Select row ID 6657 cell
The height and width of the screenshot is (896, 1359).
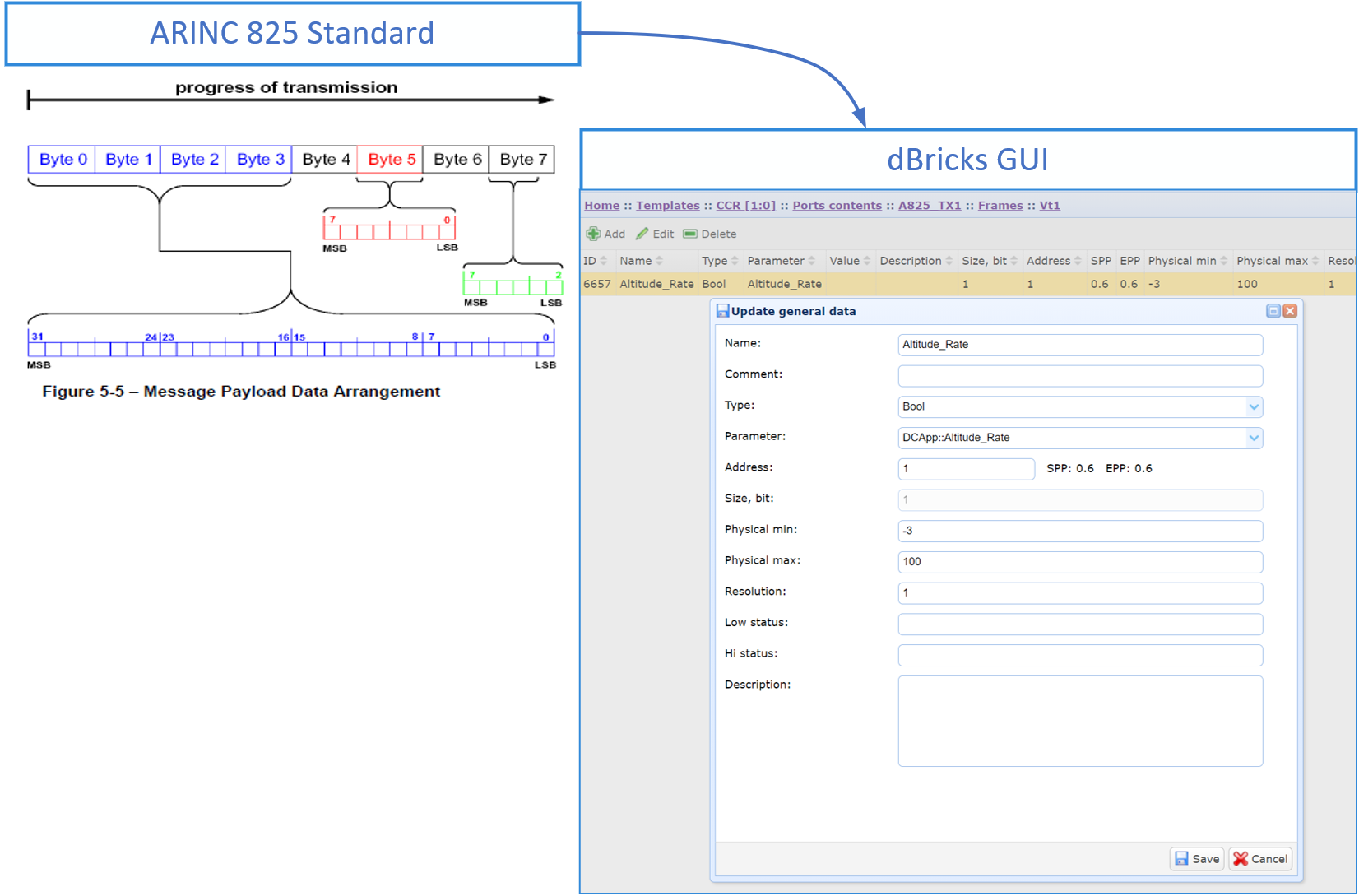pos(597,284)
